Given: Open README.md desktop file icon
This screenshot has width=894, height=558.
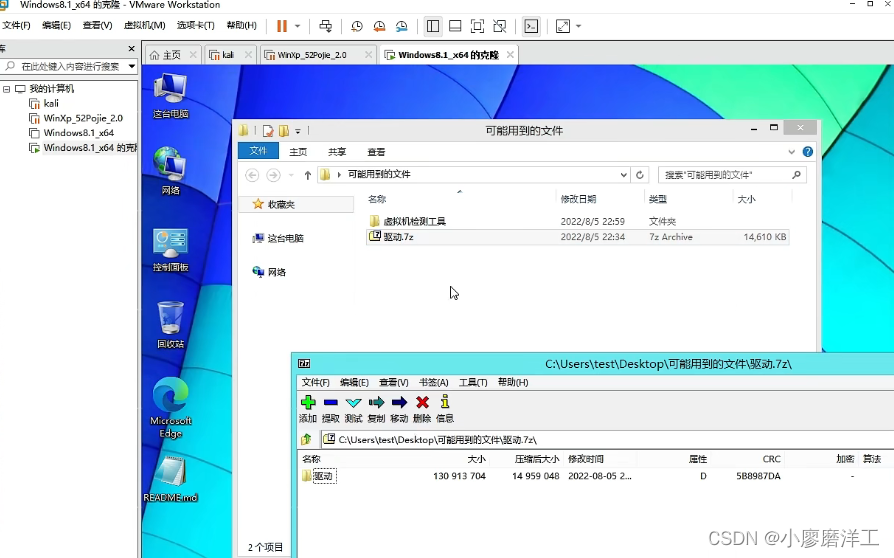Looking at the screenshot, I should click(170, 479).
